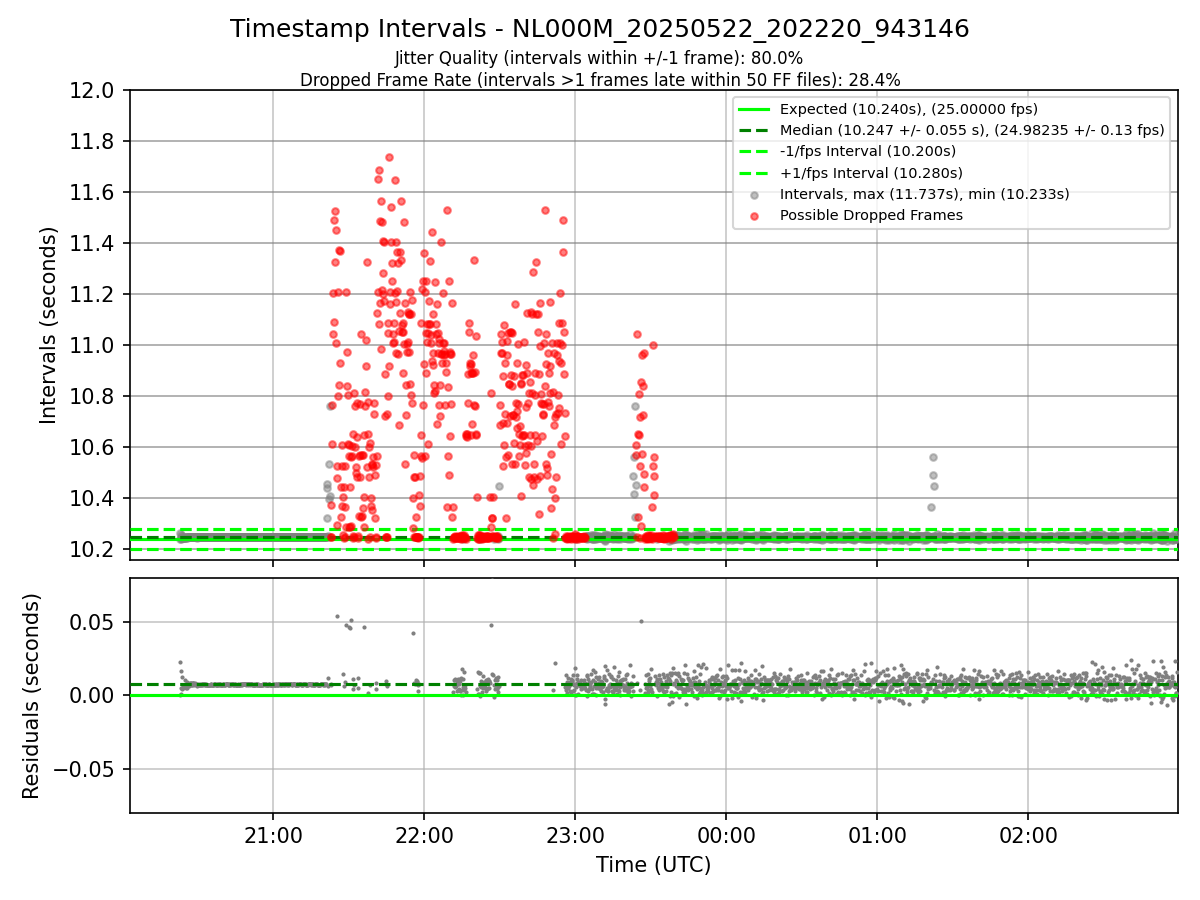Click the 'Jitter Quality' 80.0% subtitle line
The height and width of the screenshot is (900, 1200).
point(599,58)
